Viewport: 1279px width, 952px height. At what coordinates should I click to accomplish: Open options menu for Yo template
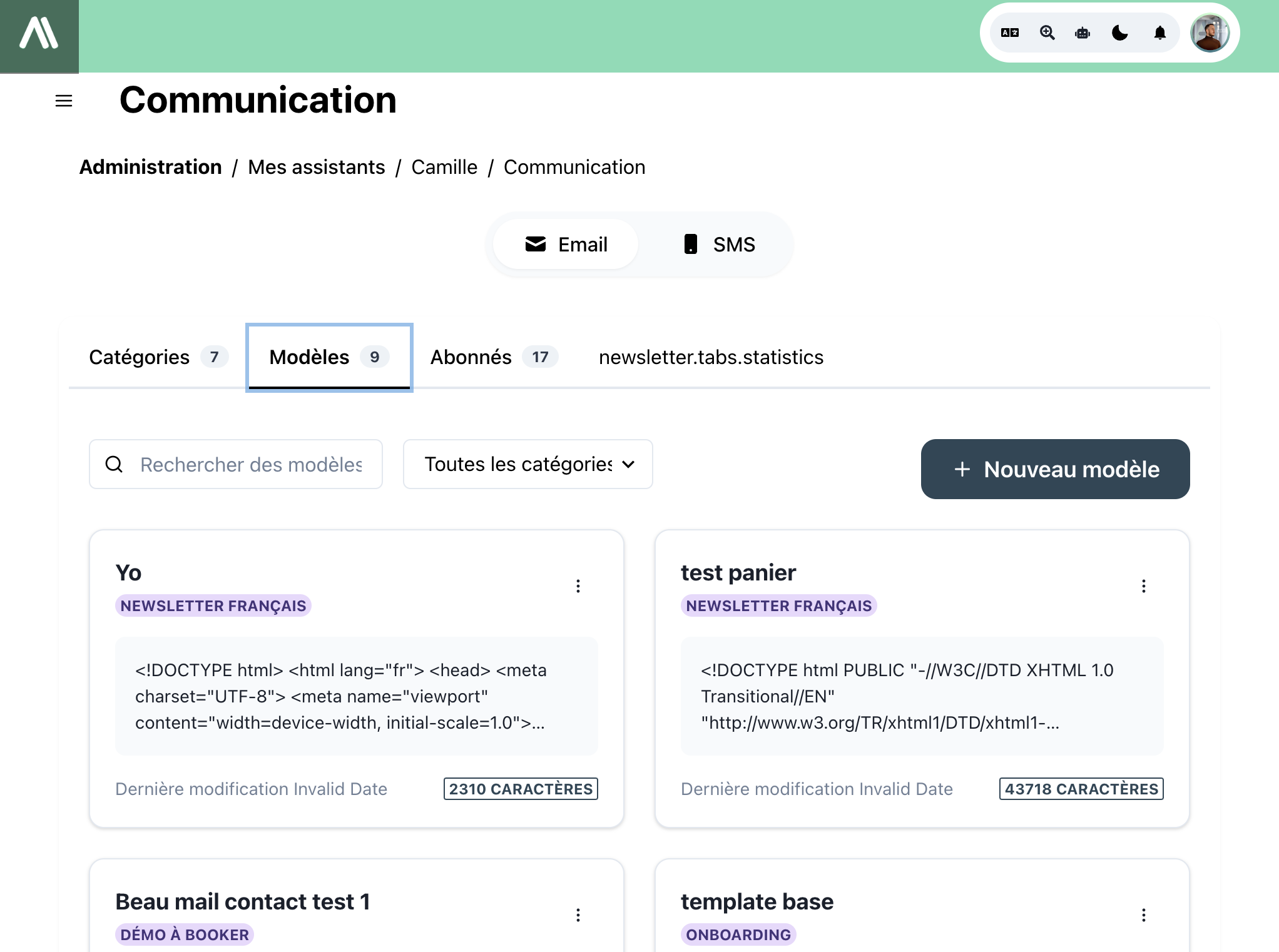pos(578,586)
